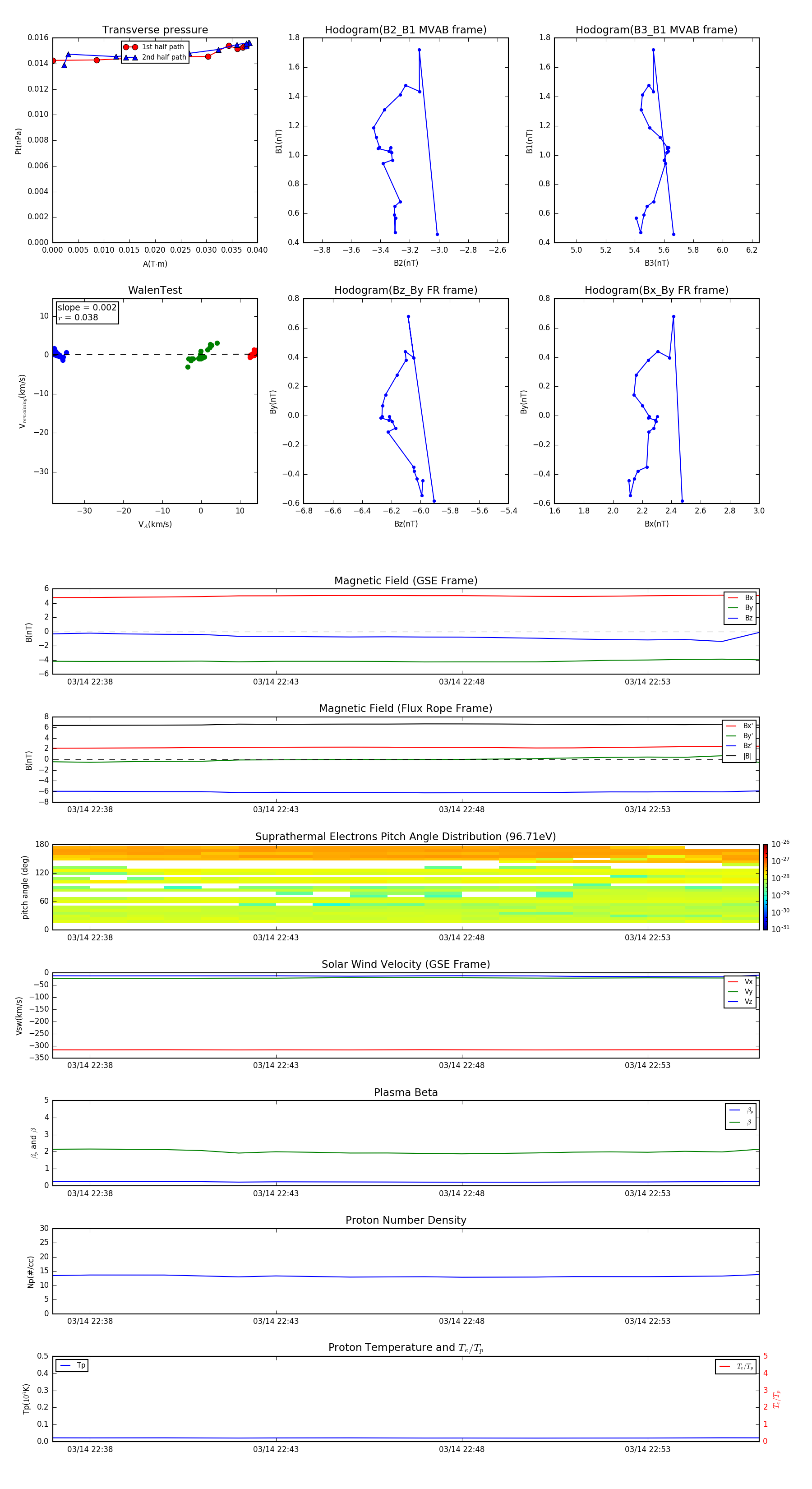This screenshot has height=1489, width=812.
Task: Click the "Magnetic Field (GSE Frame)" title
Action: pos(406,581)
